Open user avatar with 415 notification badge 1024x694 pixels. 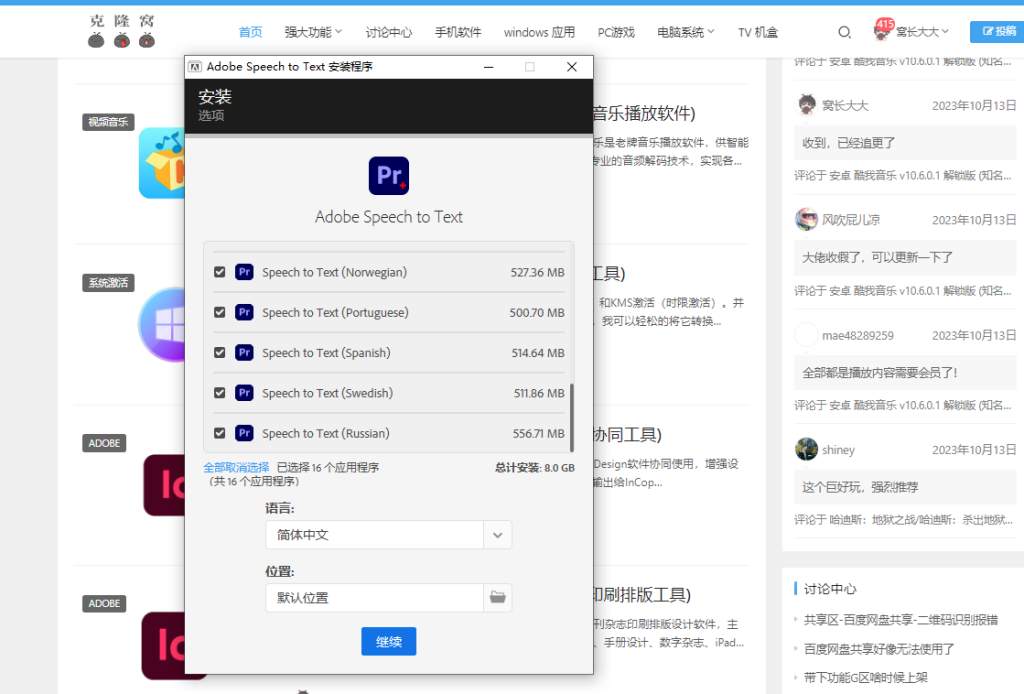click(x=882, y=30)
